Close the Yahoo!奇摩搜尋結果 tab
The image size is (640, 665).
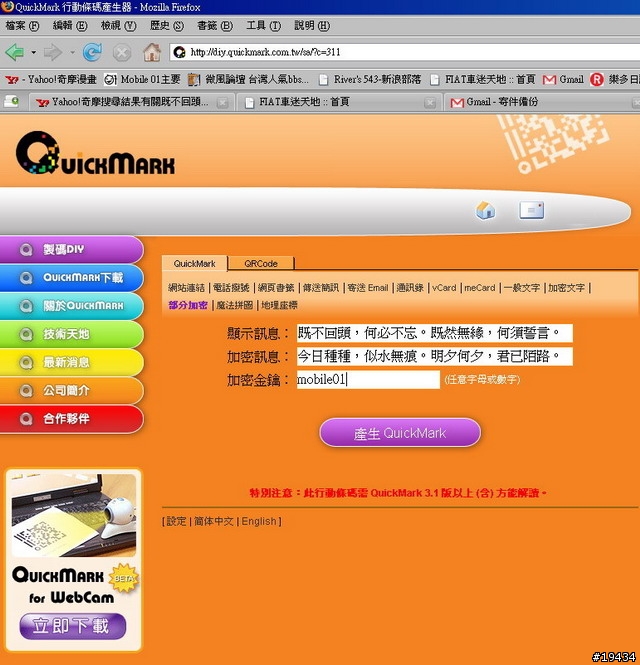click(x=222, y=102)
